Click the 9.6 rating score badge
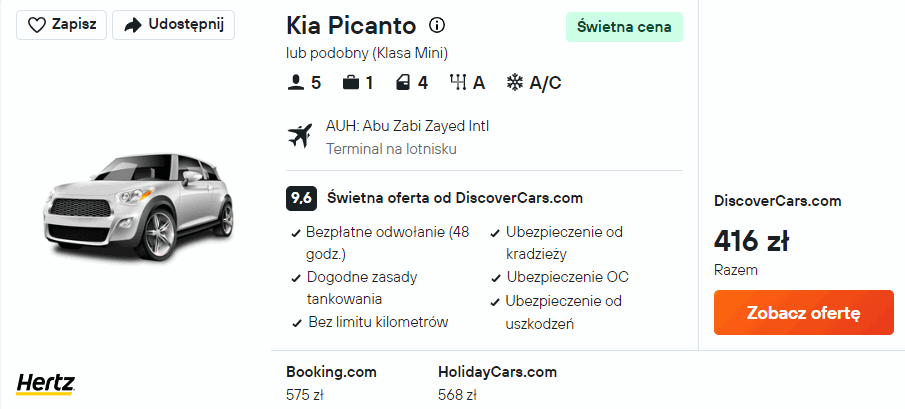 [x=301, y=198]
